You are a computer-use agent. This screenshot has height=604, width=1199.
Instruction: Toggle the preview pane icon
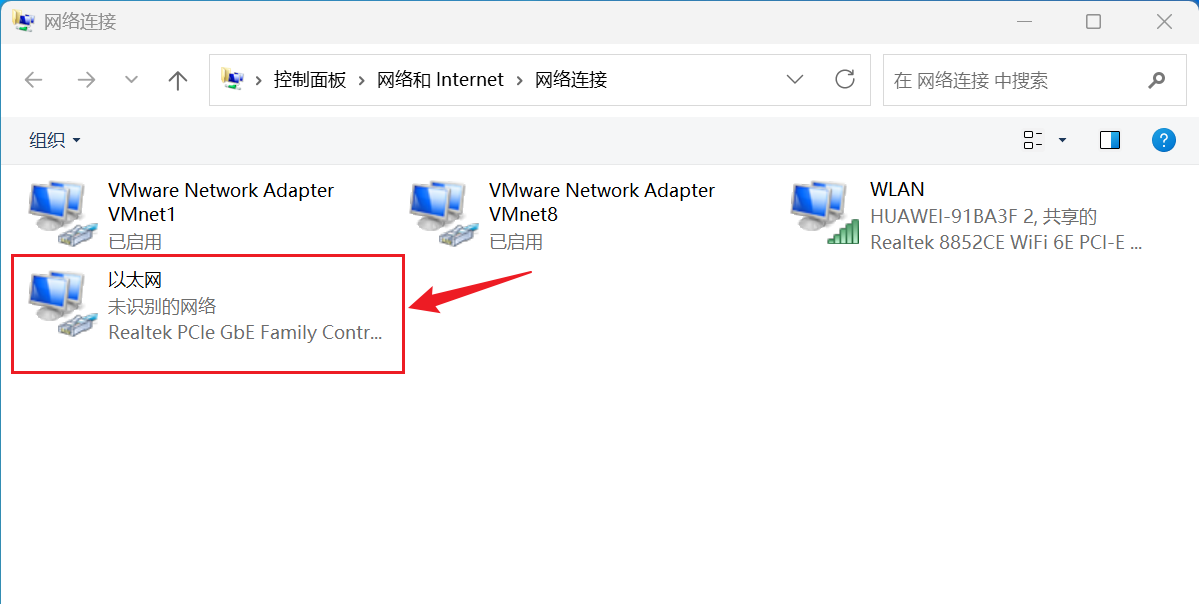click(1110, 140)
